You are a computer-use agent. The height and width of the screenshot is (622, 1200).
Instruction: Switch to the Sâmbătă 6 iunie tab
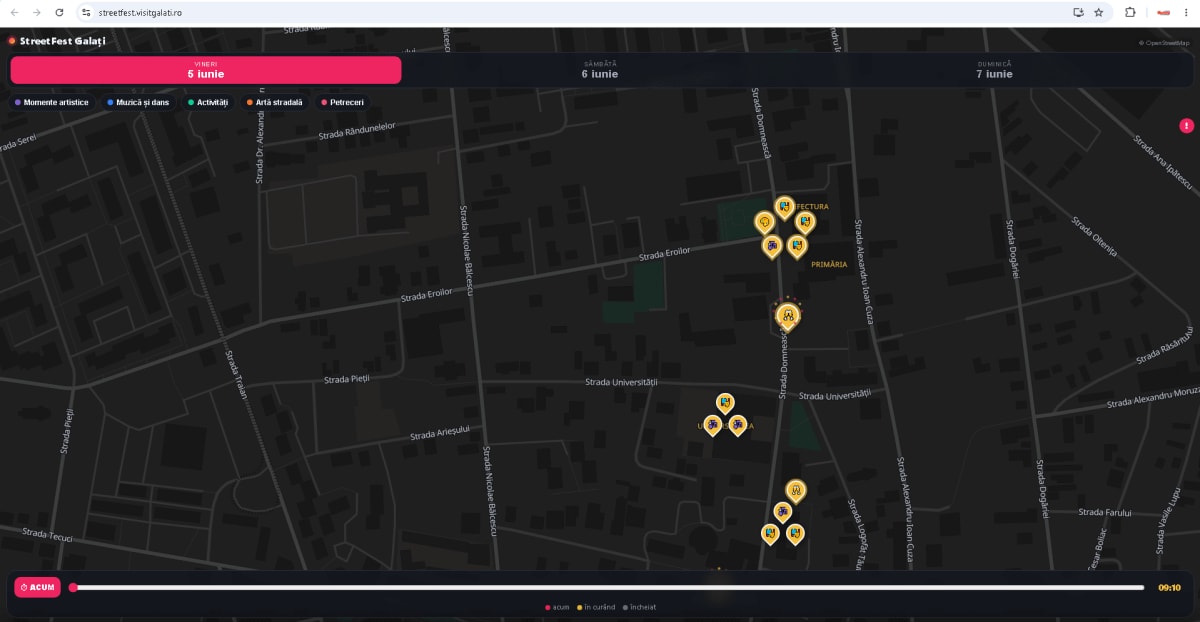coord(600,70)
